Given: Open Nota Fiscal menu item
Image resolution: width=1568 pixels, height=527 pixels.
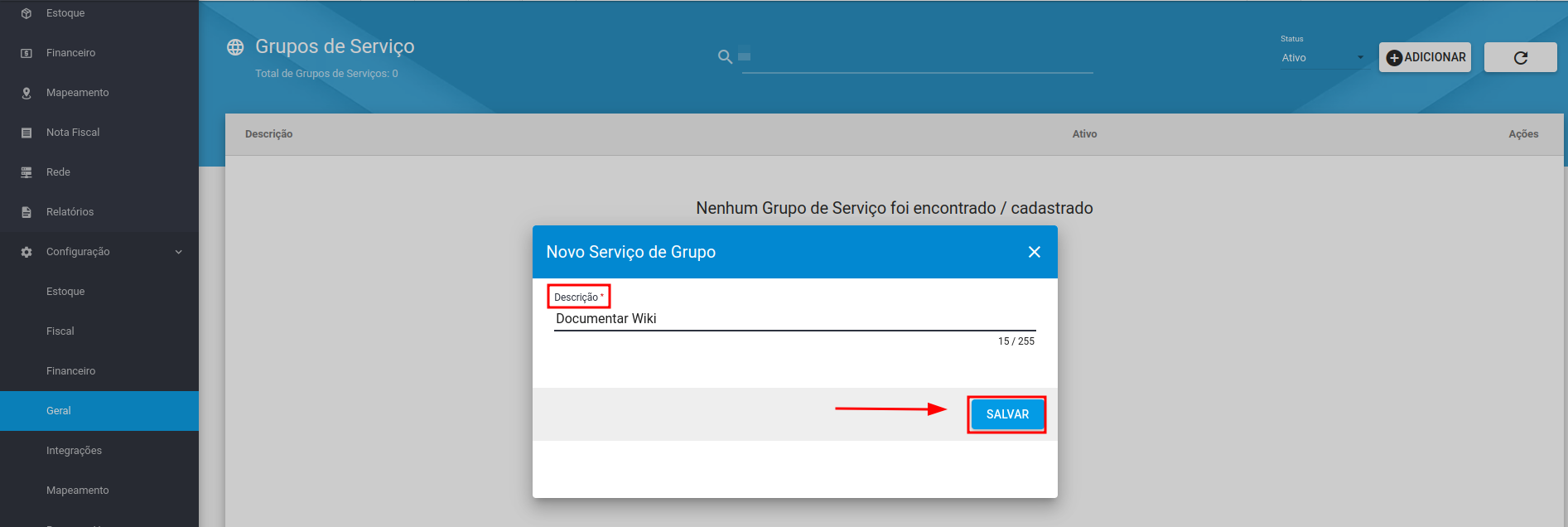Looking at the screenshot, I should [99, 133].
